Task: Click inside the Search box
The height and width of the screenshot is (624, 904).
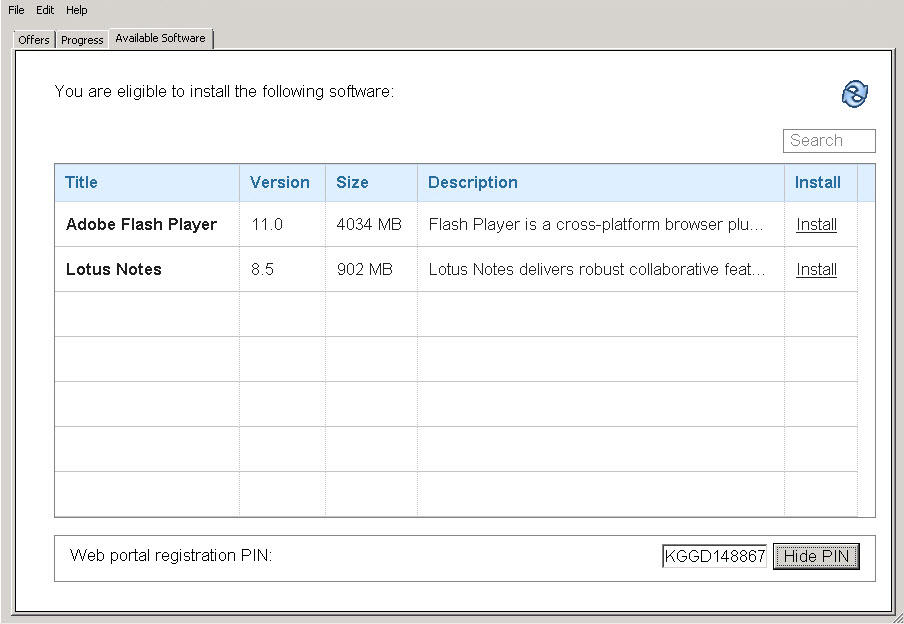Action: point(828,140)
